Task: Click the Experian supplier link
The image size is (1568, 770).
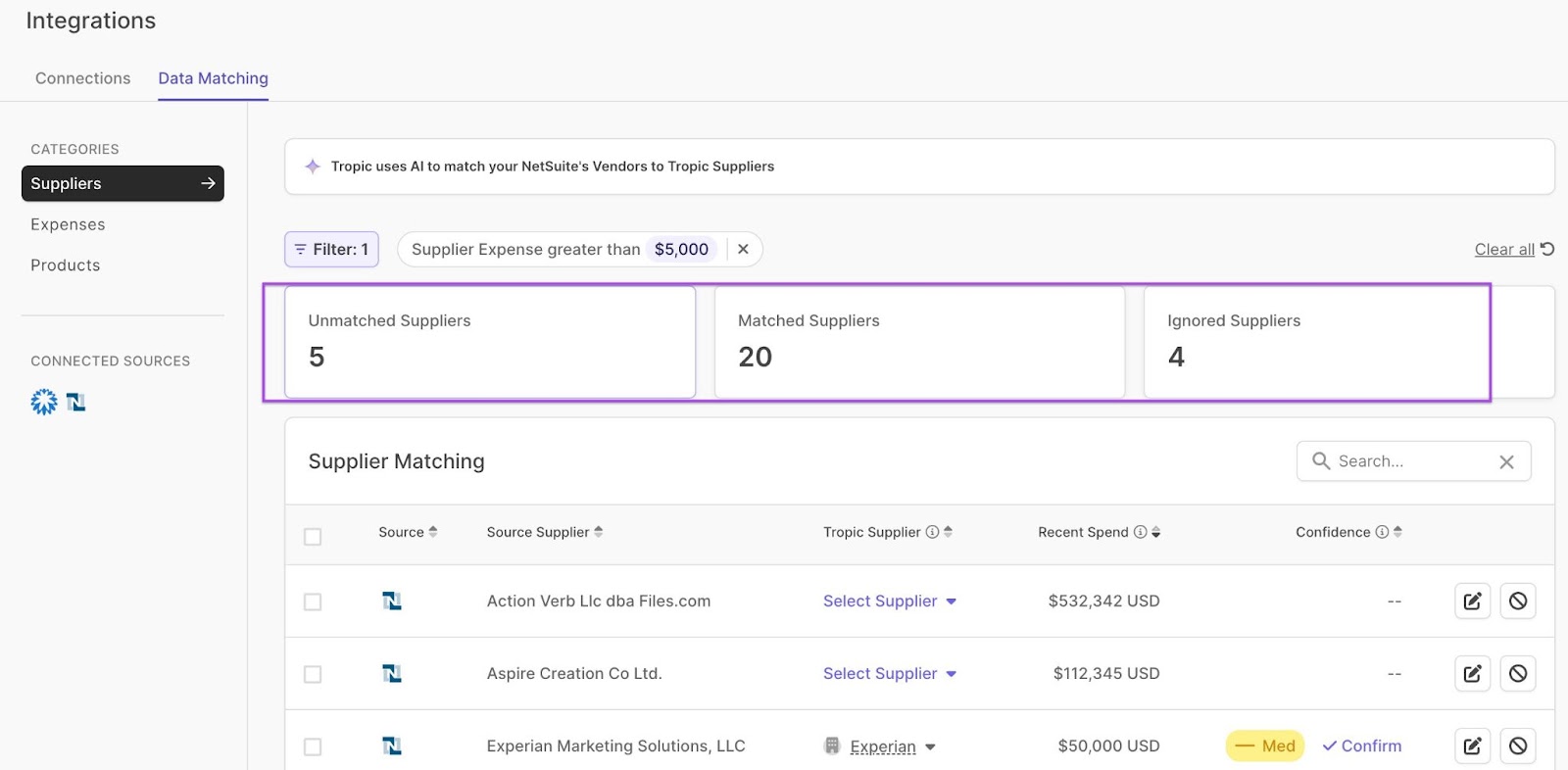Action: [x=883, y=747]
